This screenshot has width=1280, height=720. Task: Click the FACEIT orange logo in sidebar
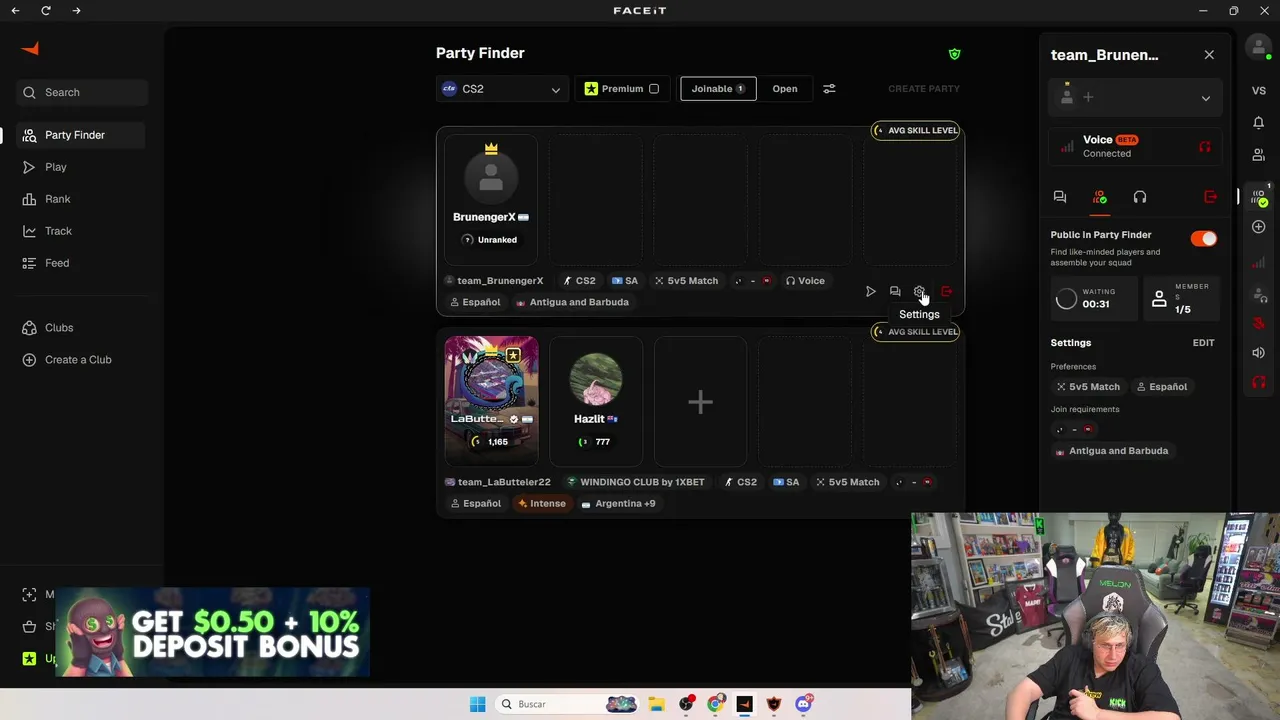click(x=31, y=49)
